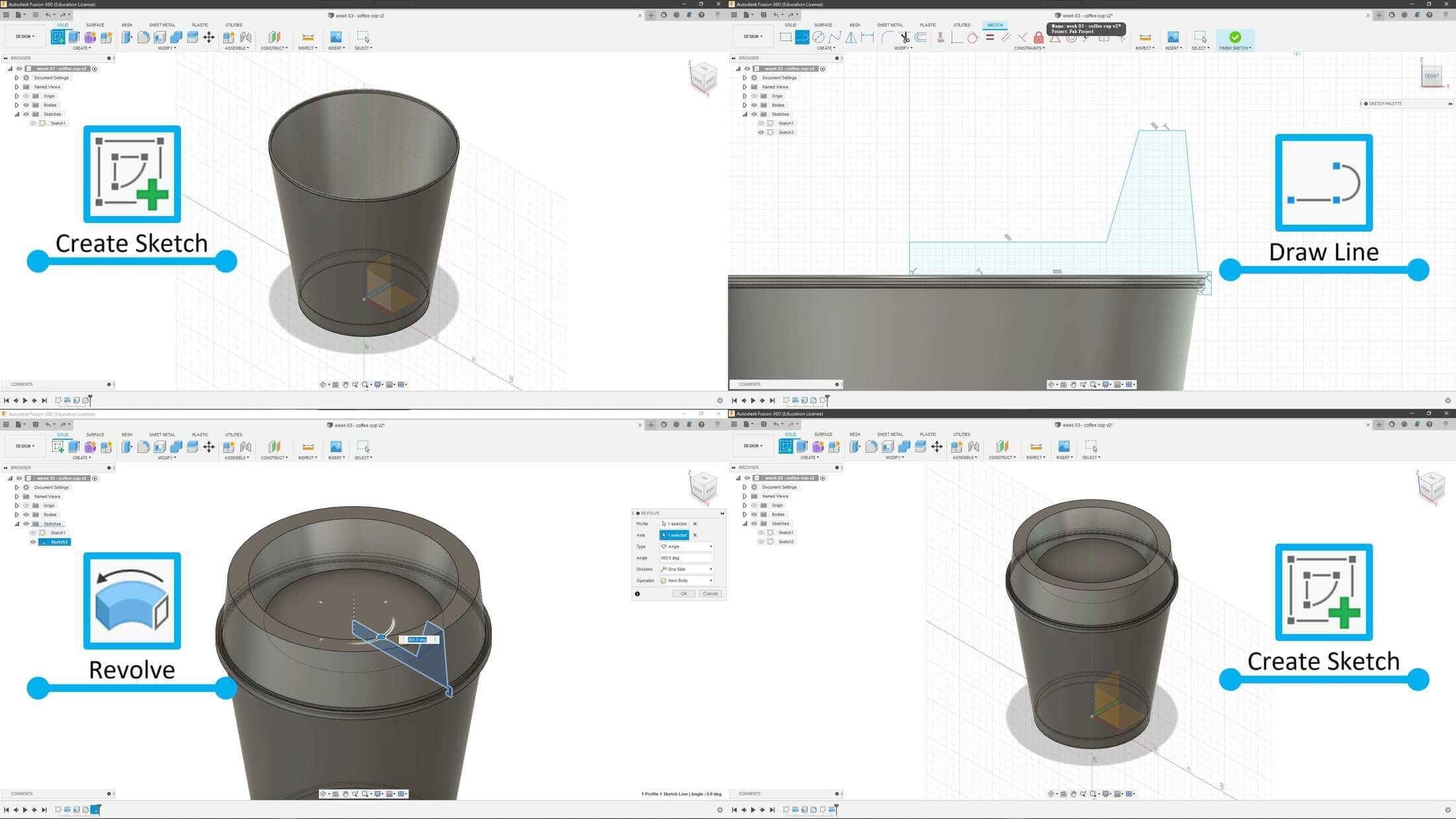Select Spline tool in top-right sketch toolbar
The image size is (1456, 819).
(835, 37)
